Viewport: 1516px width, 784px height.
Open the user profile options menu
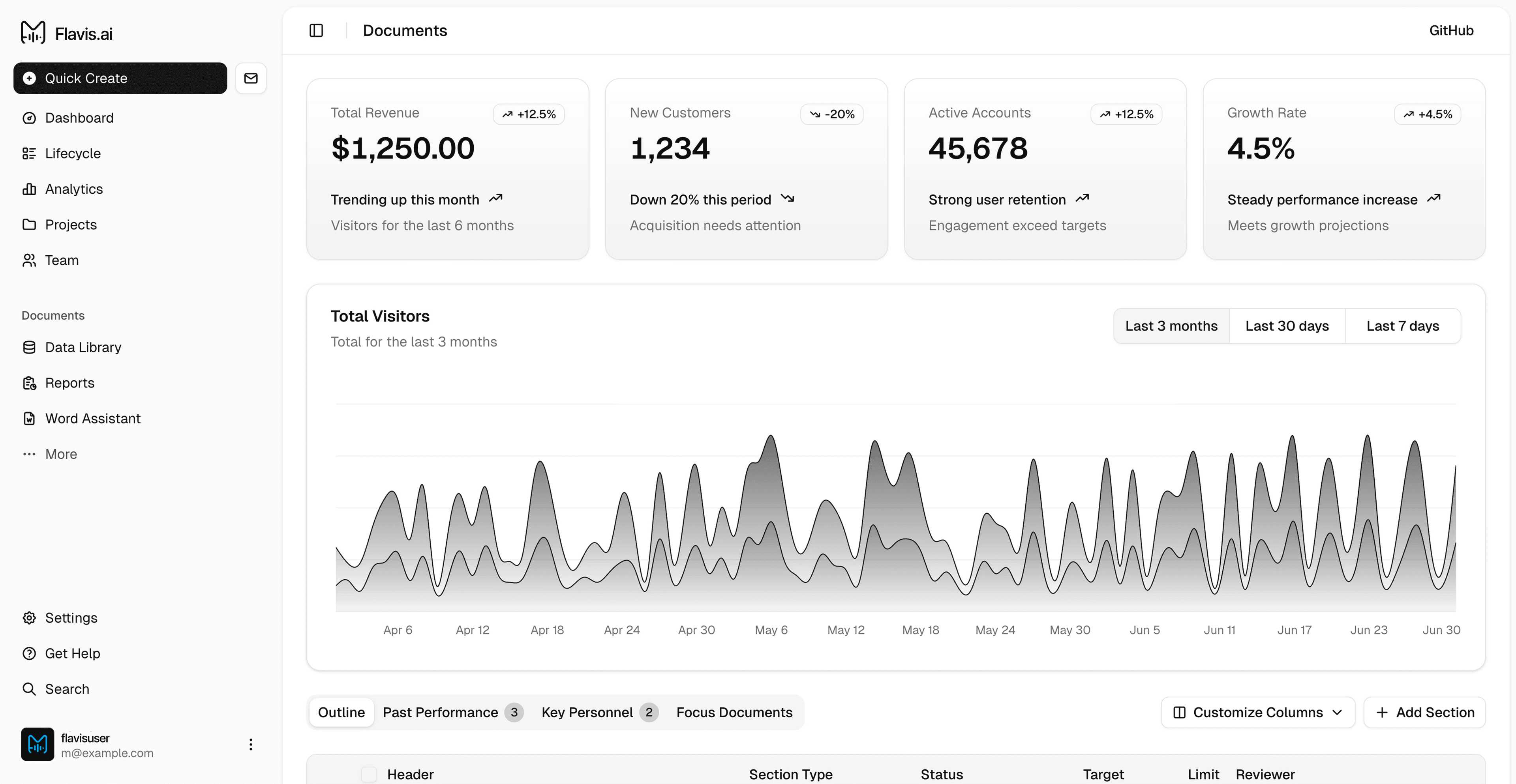click(251, 744)
